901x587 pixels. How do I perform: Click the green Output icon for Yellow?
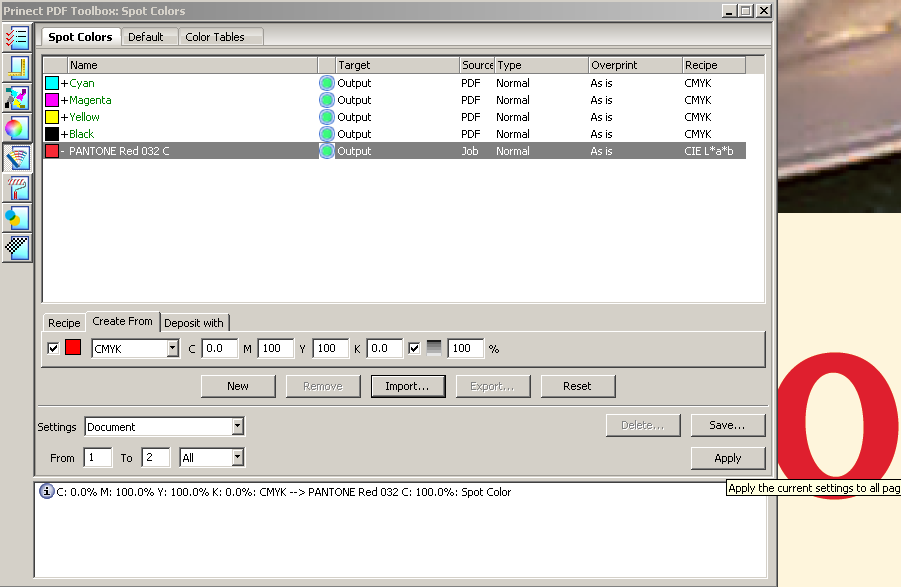[327, 117]
